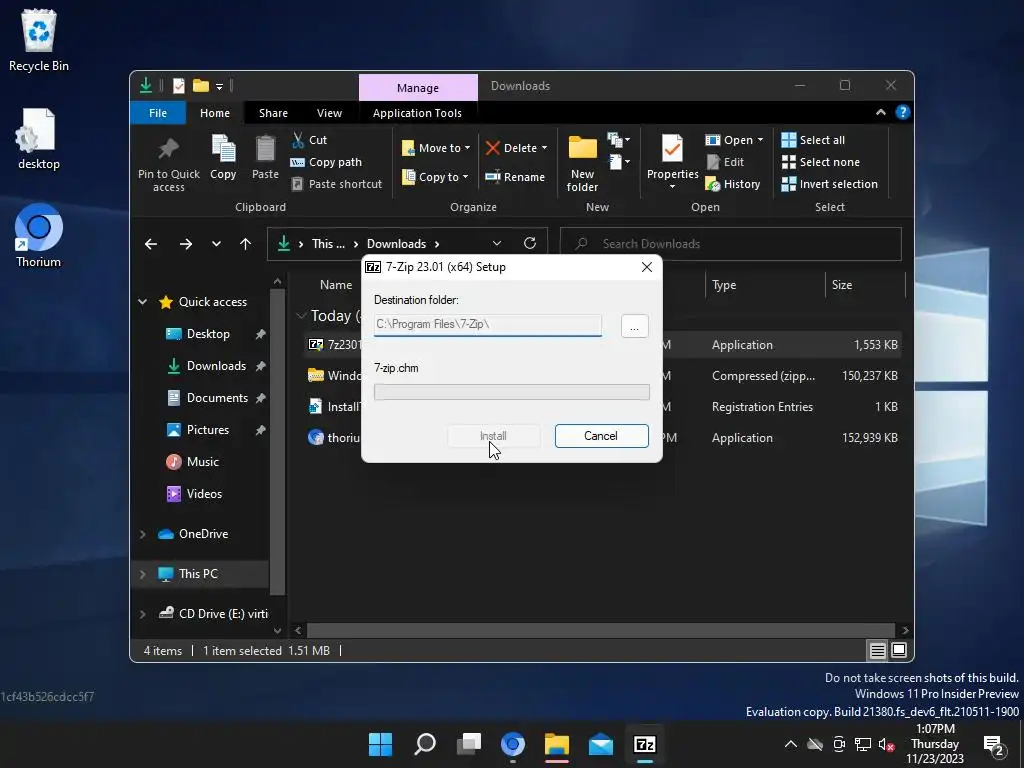
Task: Open Recycle Bin desktop icon
Action: [x=39, y=39]
